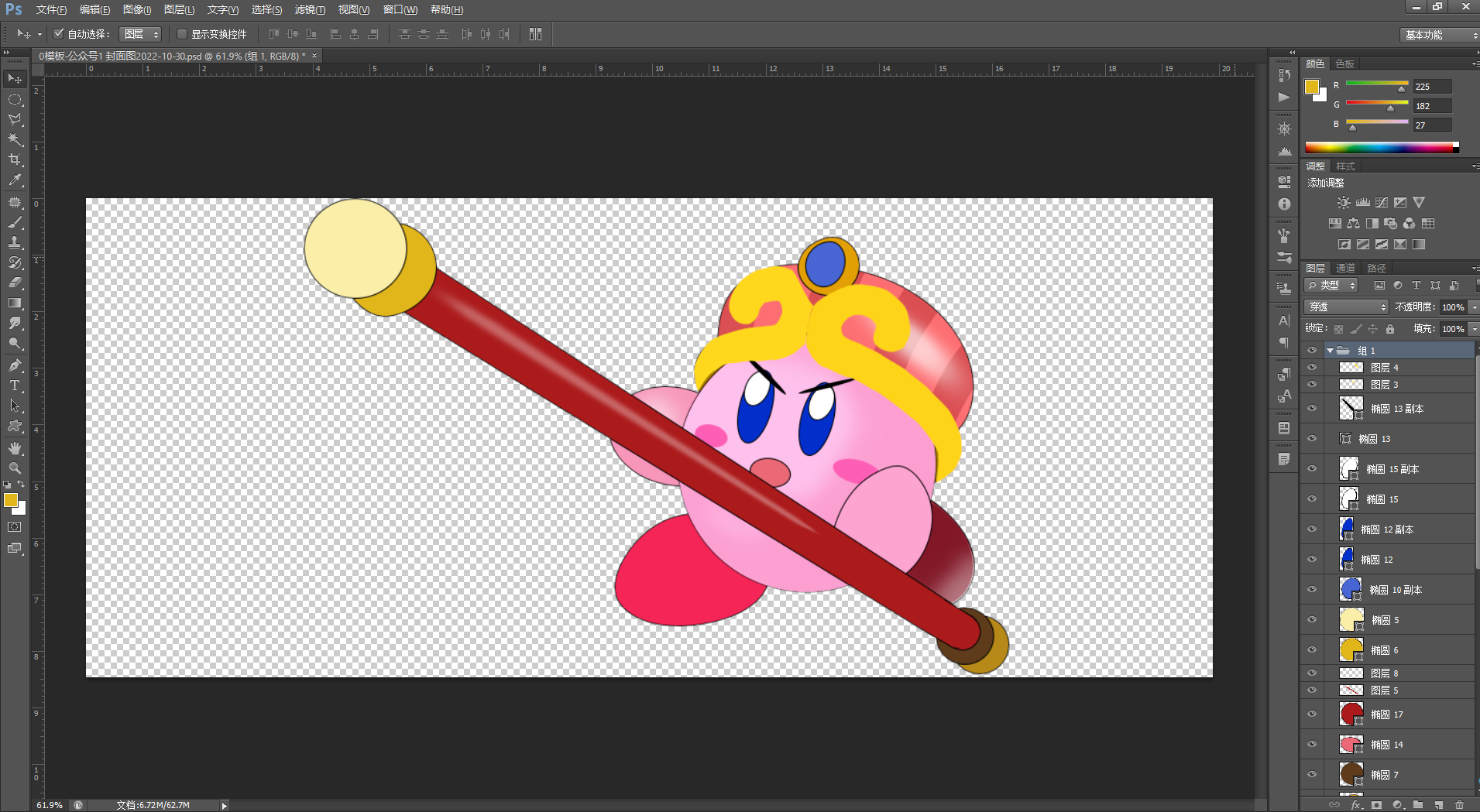Select the Hand tool
The width and height of the screenshot is (1480, 812).
point(15,448)
